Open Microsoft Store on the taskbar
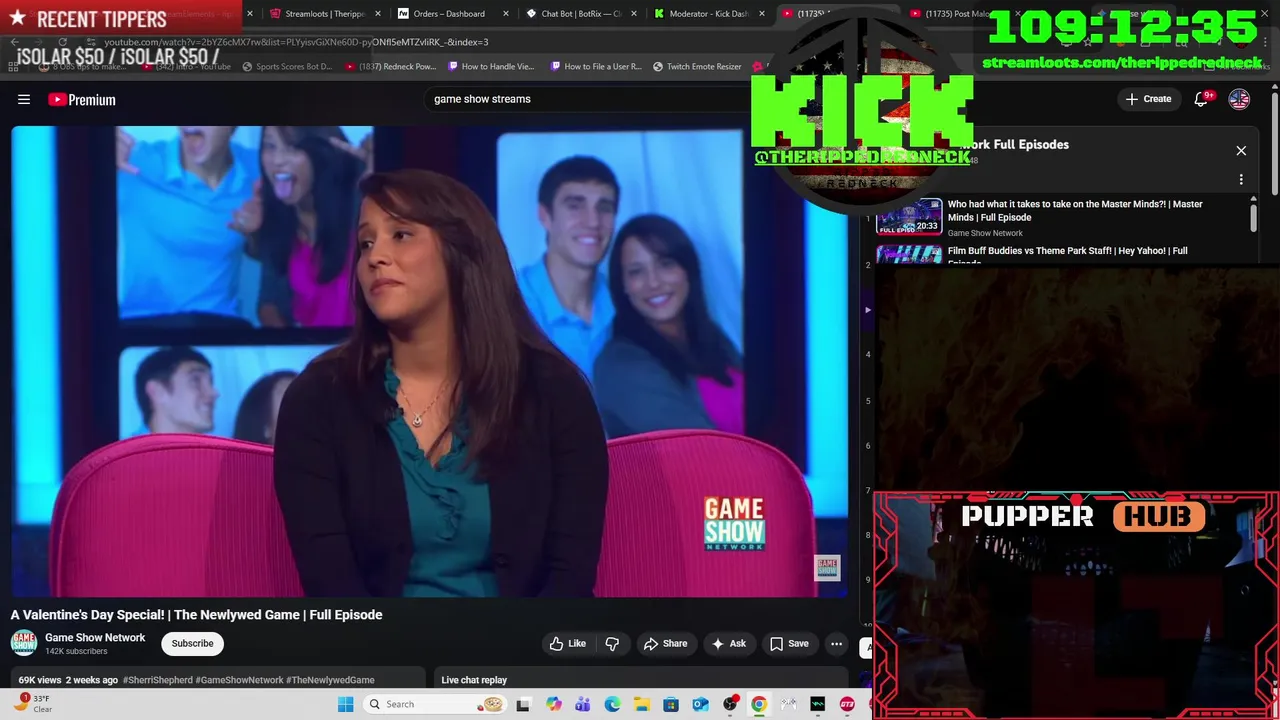 (x=671, y=704)
